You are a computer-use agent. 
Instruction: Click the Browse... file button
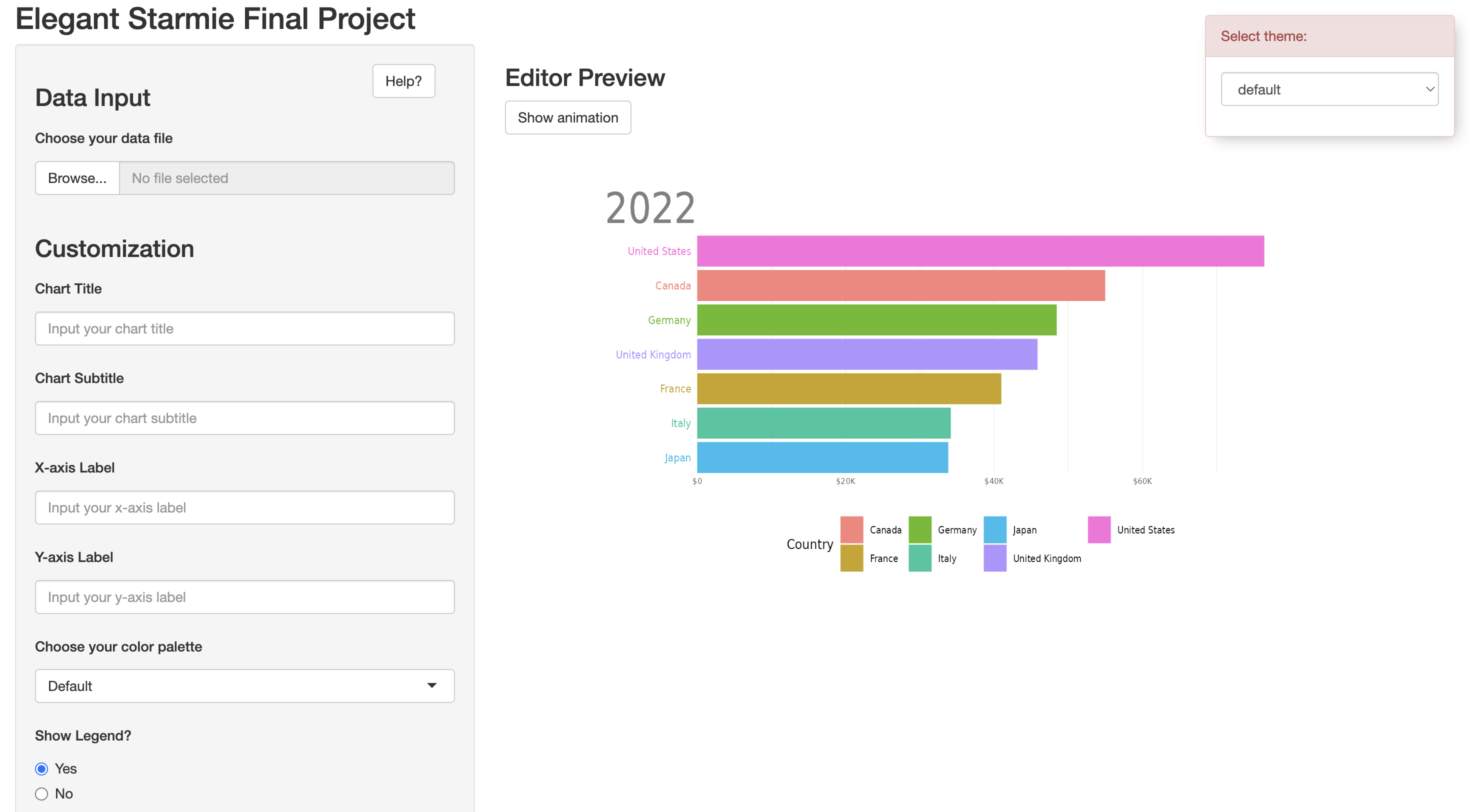(77, 178)
